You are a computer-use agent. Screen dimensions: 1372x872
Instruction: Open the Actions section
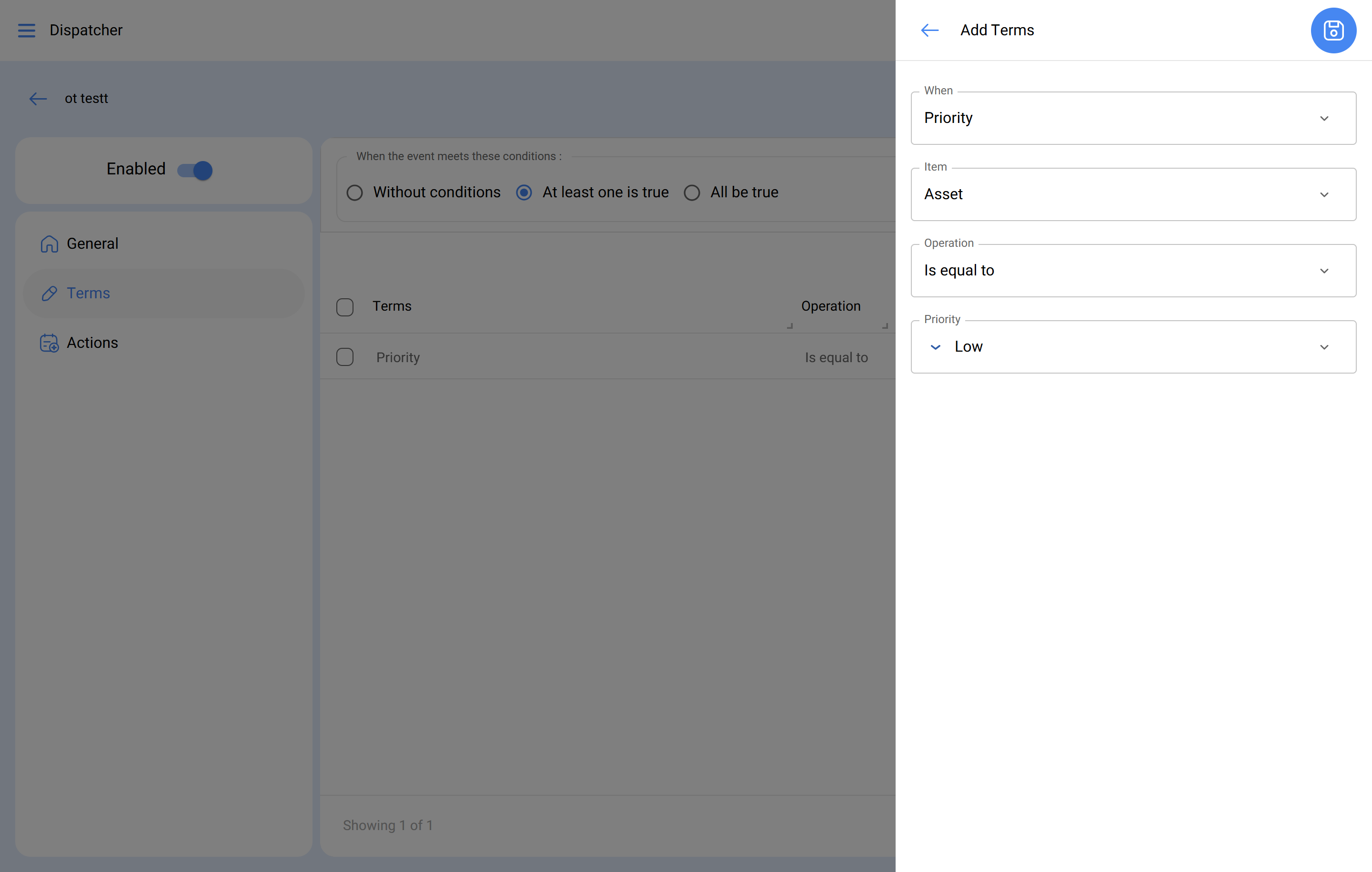[163, 343]
